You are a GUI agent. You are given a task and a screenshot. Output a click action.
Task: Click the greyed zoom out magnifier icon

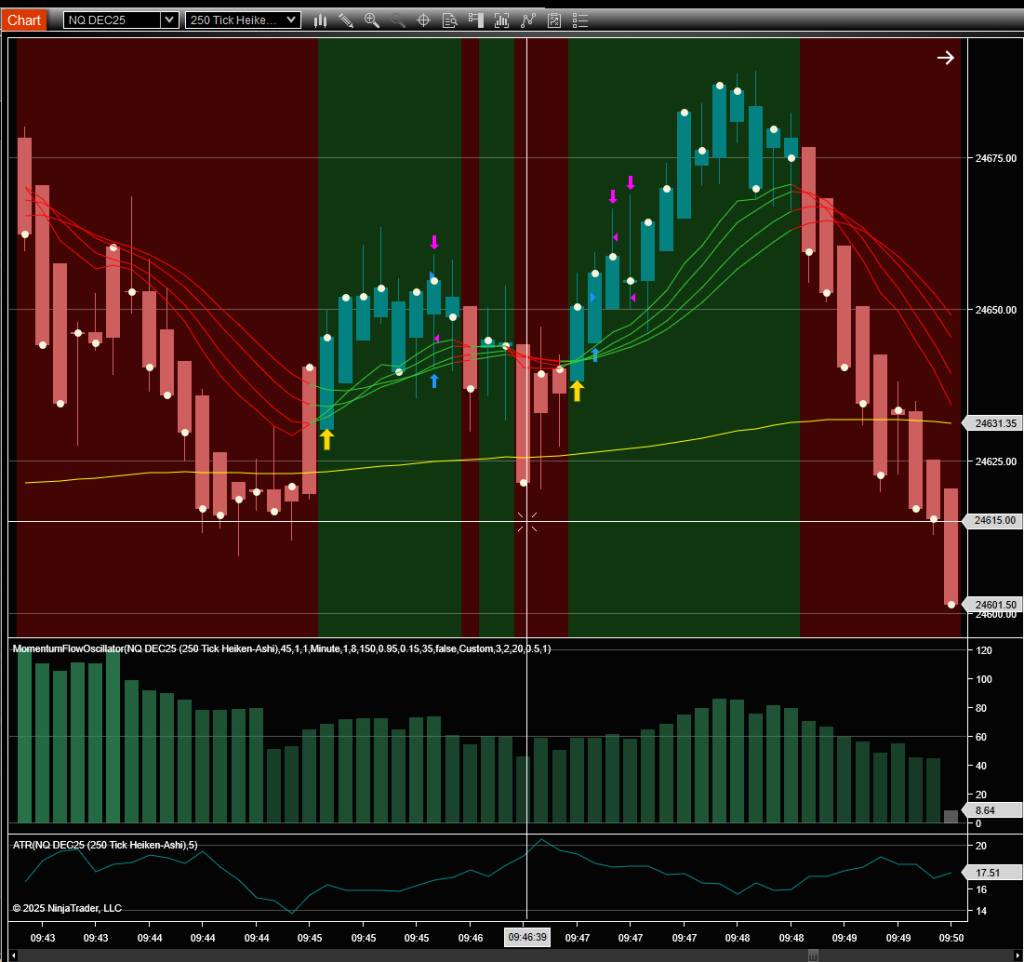click(x=398, y=20)
